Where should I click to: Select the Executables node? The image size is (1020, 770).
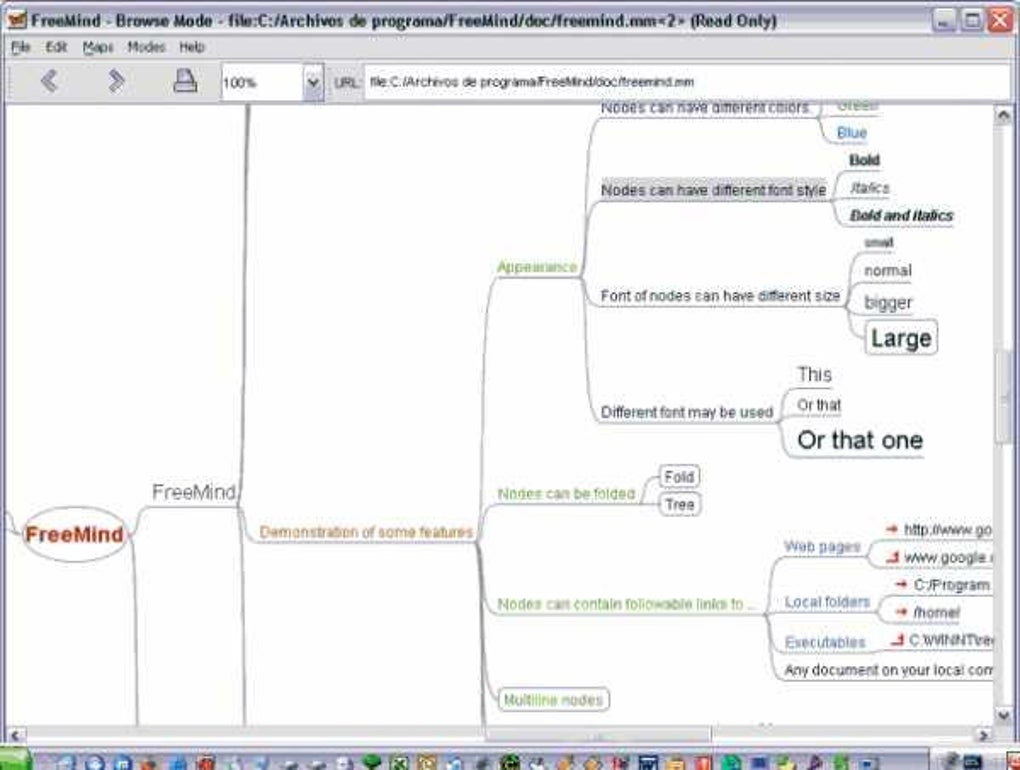825,643
